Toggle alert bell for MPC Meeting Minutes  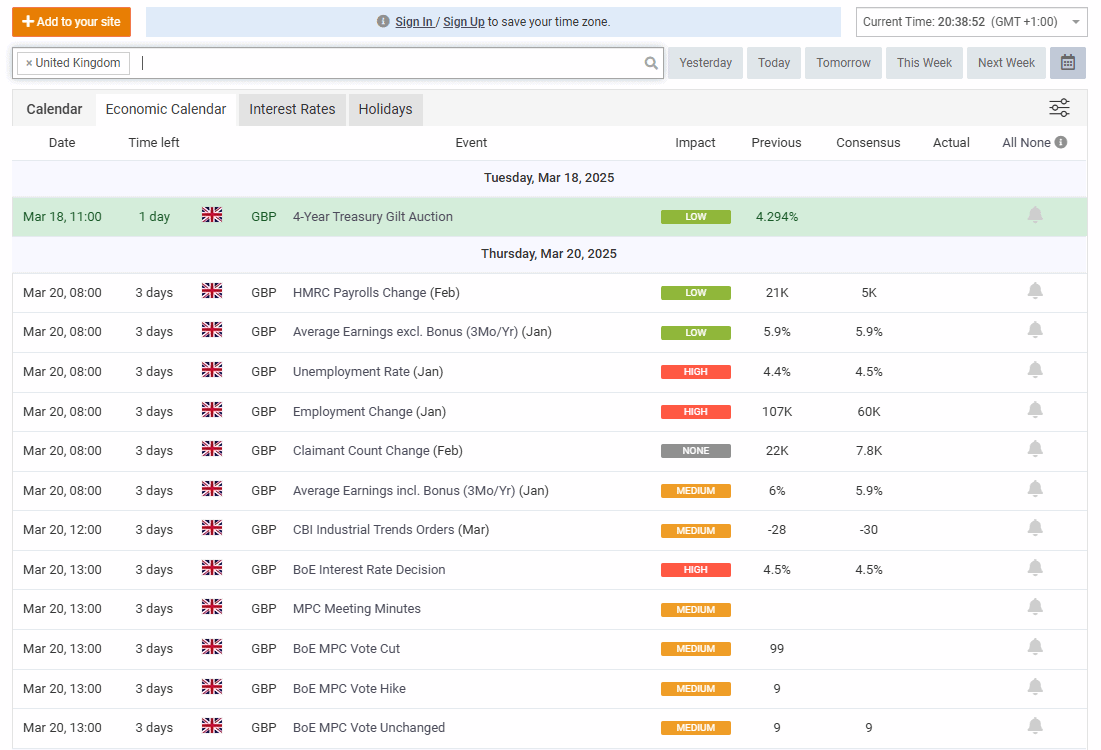(x=1035, y=607)
